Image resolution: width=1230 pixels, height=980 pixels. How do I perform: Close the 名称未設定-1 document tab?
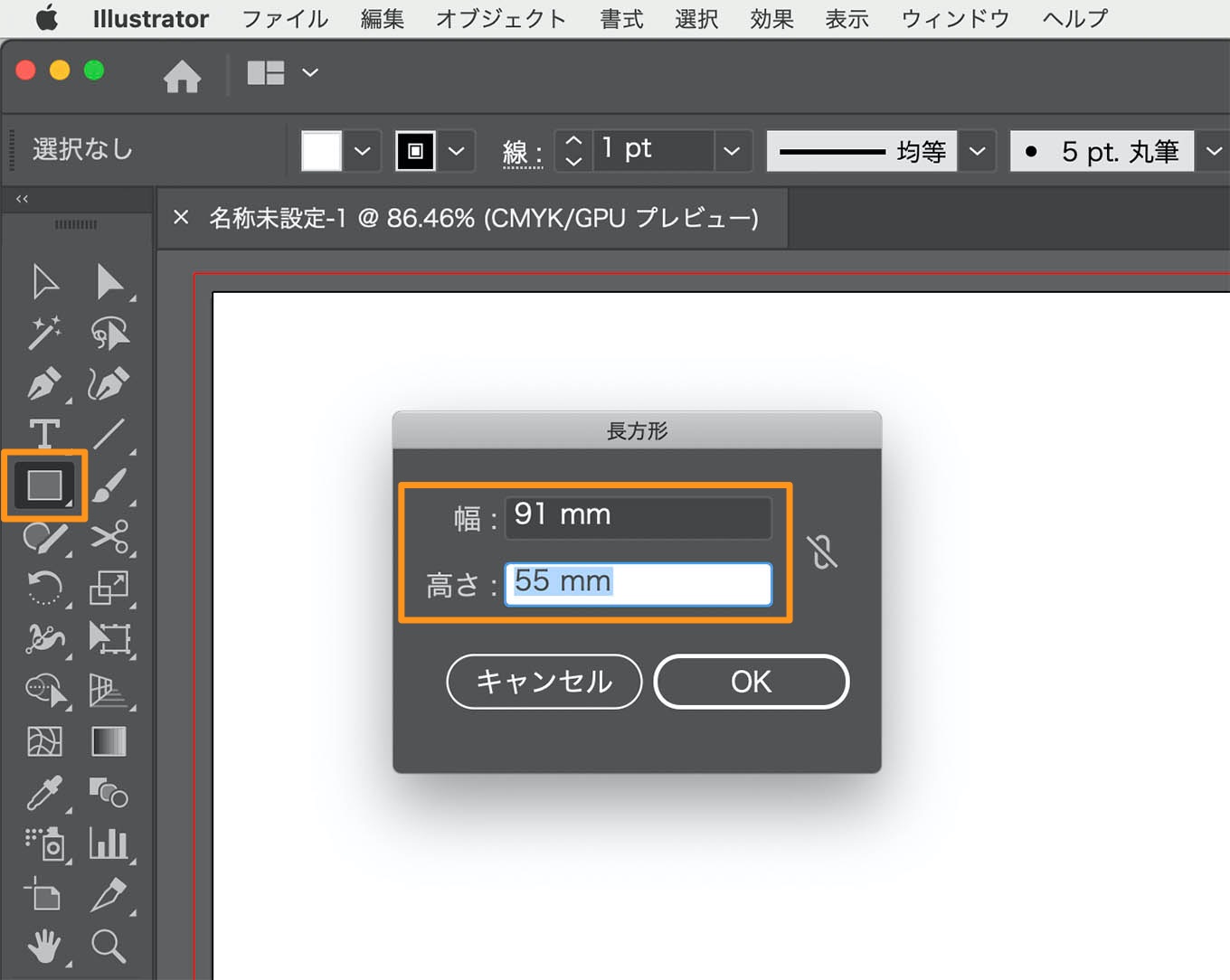click(181, 217)
